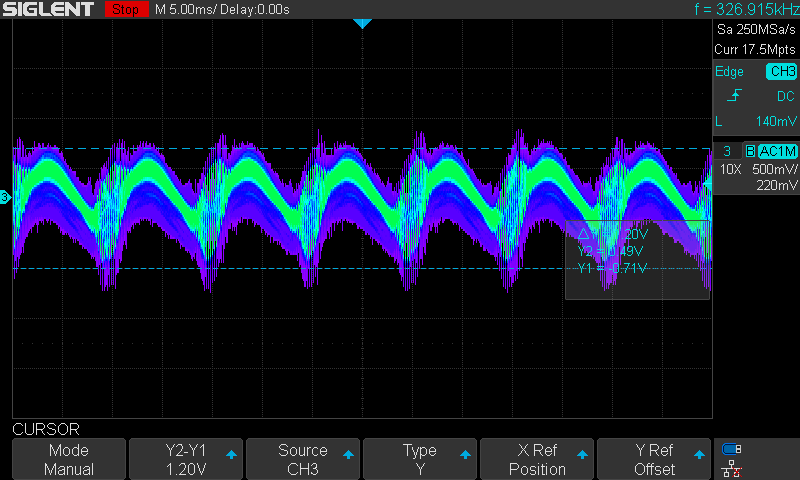Image resolution: width=800 pixels, height=480 pixels.
Task: Click the trigger level arrow at right edge
Action: click(x=708, y=184)
